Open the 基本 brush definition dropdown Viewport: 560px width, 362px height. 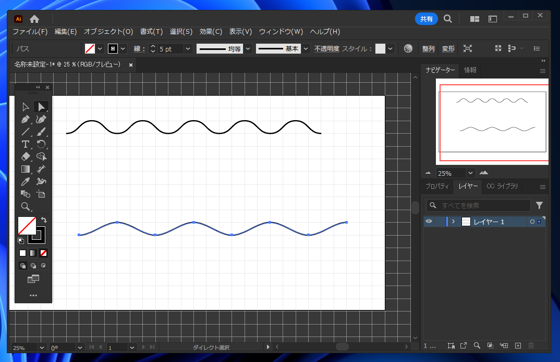pyautogui.click(x=306, y=49)
